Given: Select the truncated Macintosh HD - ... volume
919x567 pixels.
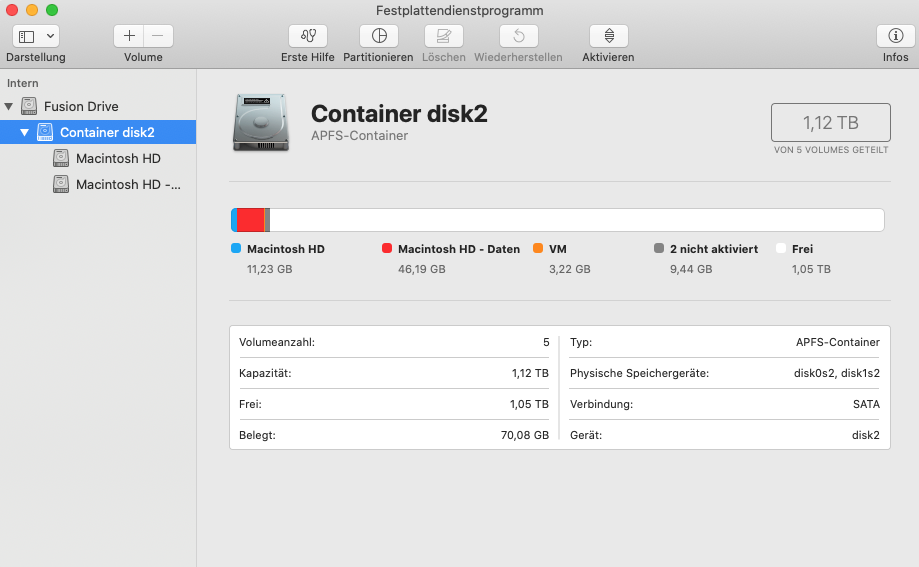Looking at the screenshot, I should pyautogui.click(x=128, y=184).
